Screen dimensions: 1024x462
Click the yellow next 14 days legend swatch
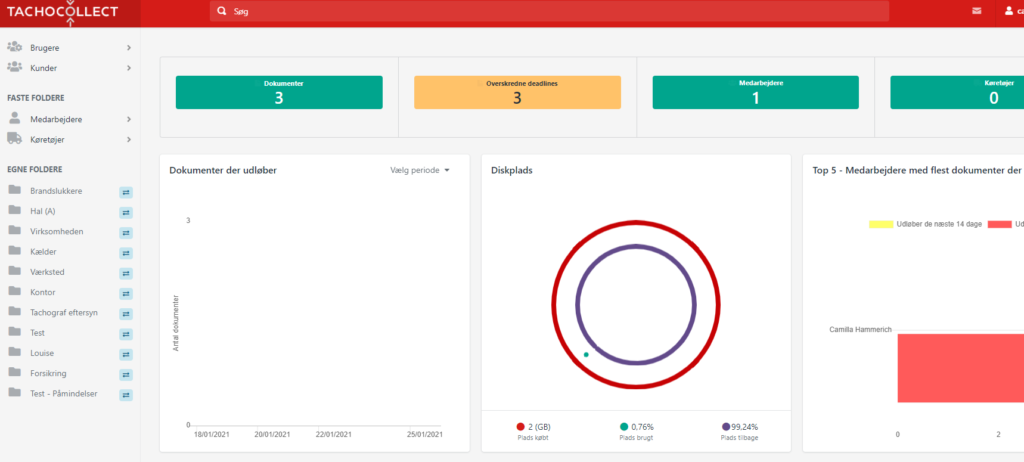pos(880,225)
